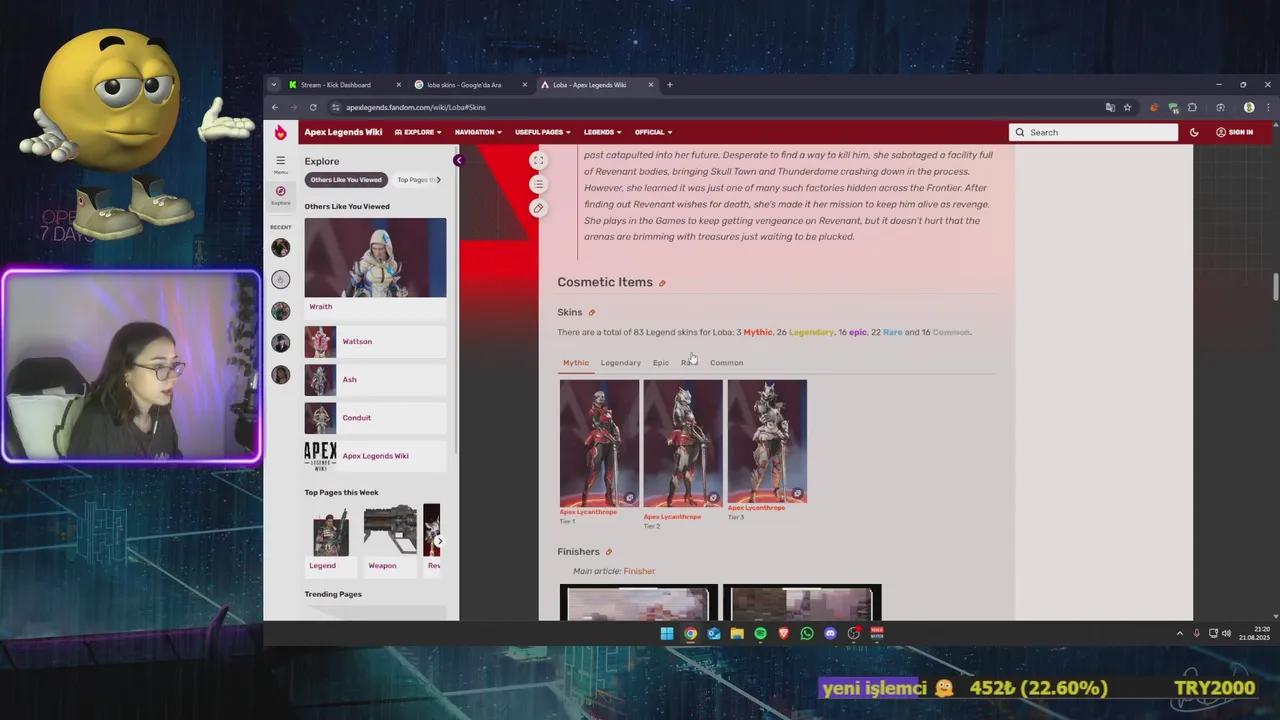Open the Wattson recommended page
Screen dimensions: 1280x720
[x=375, y=341]
